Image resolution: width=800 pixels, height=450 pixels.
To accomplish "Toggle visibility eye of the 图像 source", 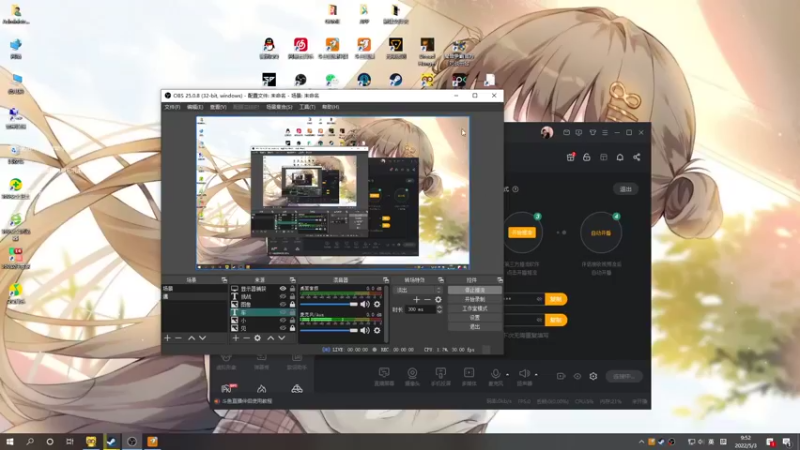I will tap(283, 305).
